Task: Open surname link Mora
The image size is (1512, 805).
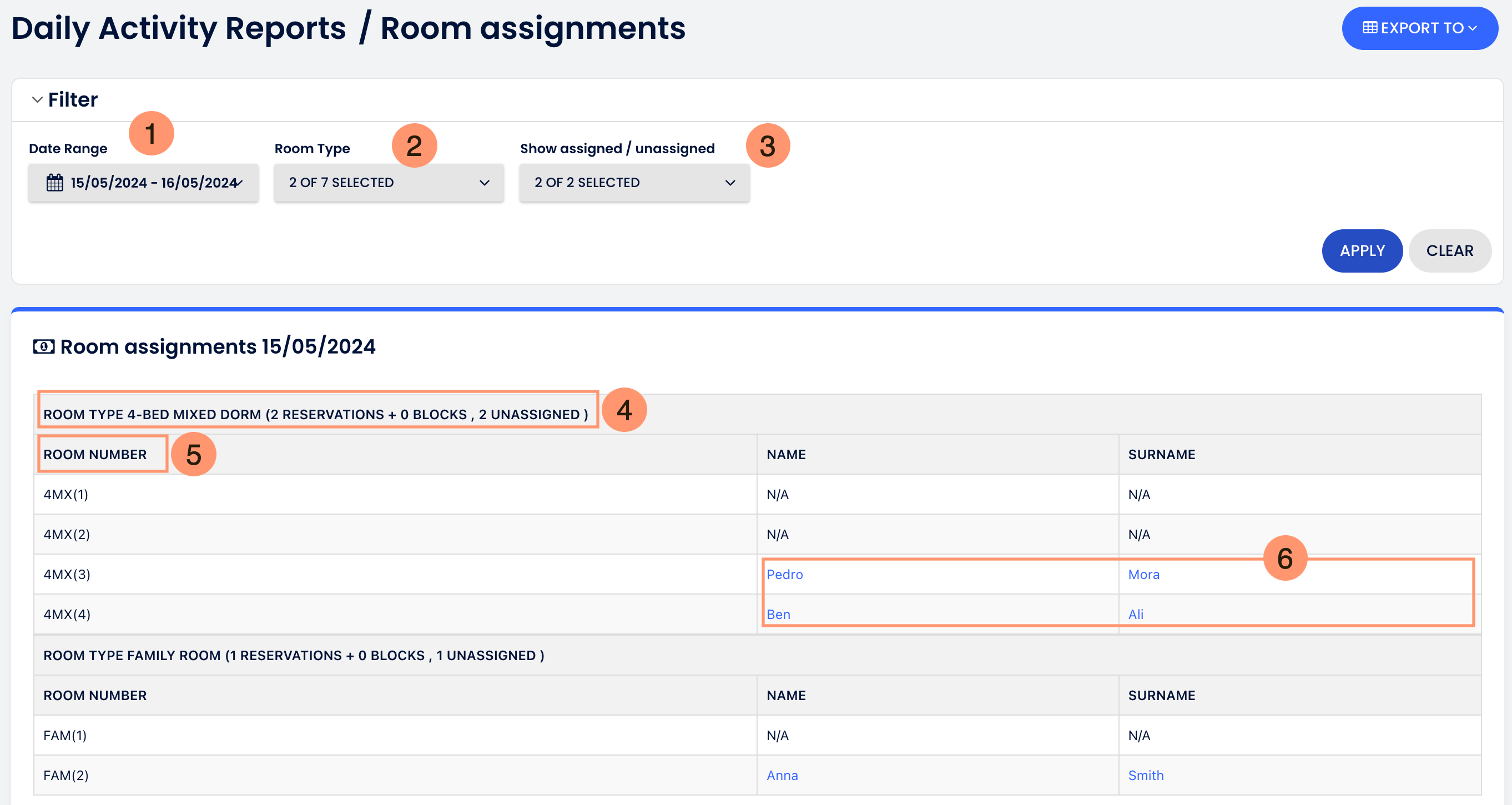Action: tap(1143, 574)
